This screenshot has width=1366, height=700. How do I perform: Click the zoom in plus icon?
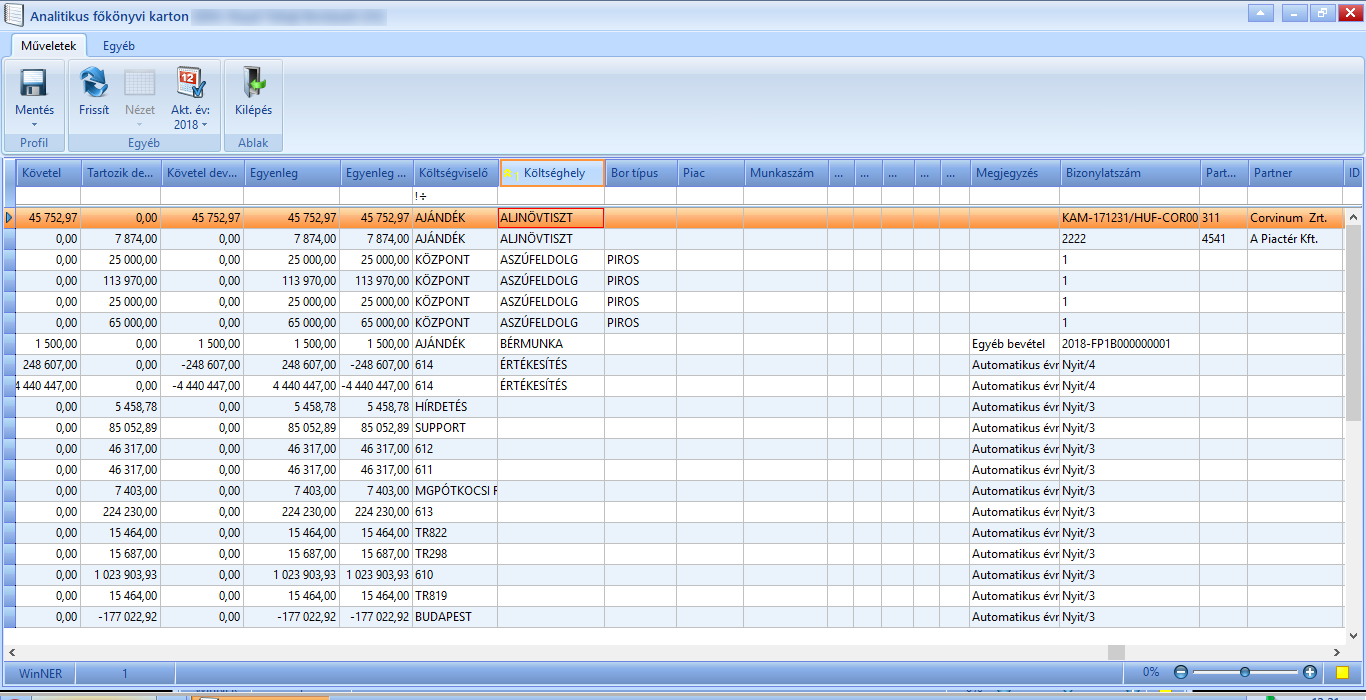tap(1310, 673)
